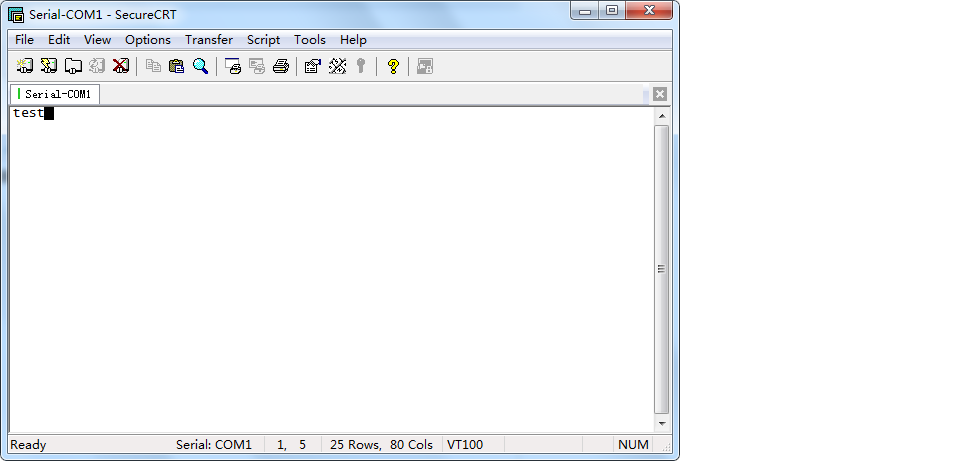969x461 pixels.
Task: Click scrollbar down arrow in terminal
Action: 662,423
